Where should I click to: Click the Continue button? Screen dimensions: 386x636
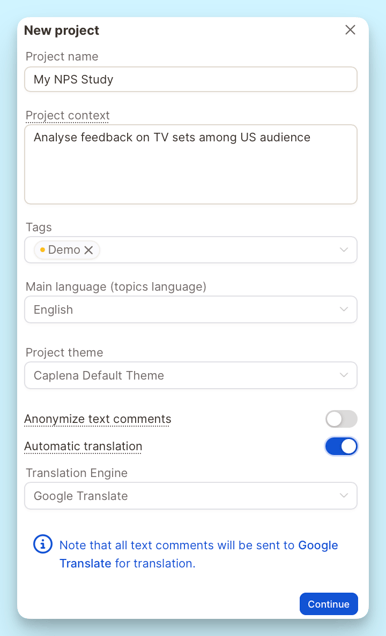328,604
